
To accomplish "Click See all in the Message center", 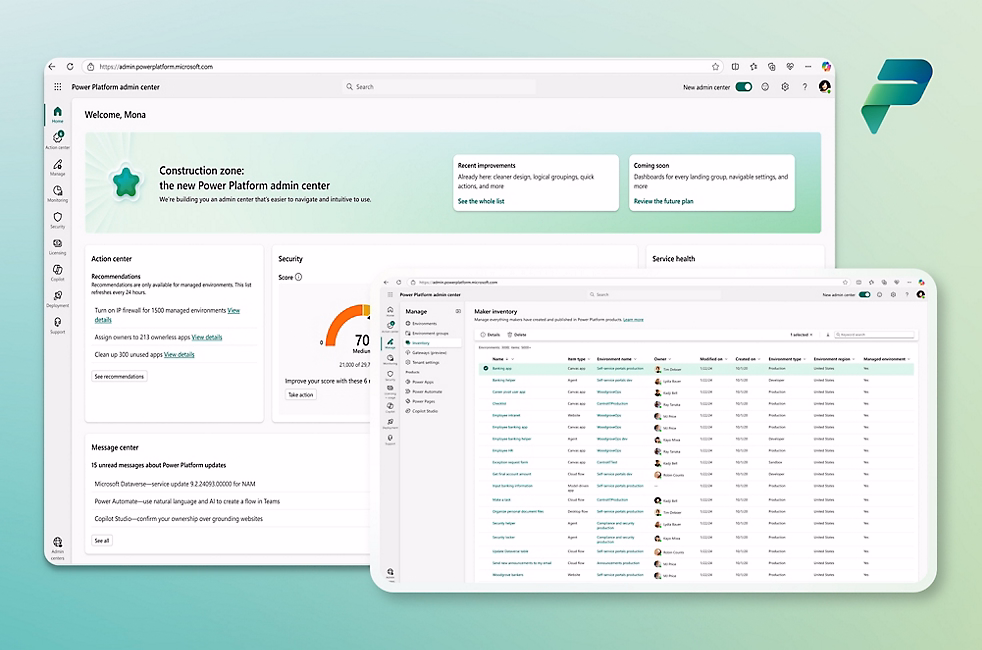I will tap(101, 540).
